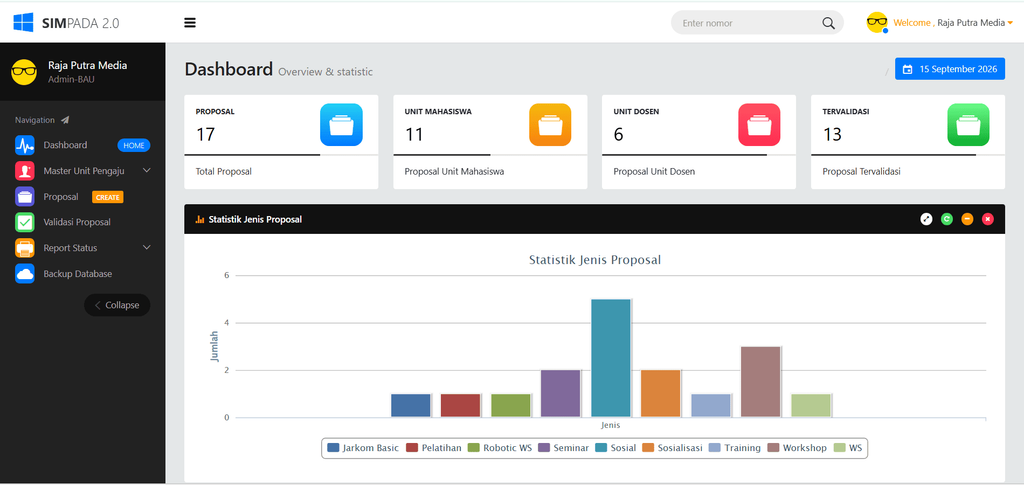
Task: Expand Master Unit Pengaju submenu chevron
Action: [x=147, y=170]
